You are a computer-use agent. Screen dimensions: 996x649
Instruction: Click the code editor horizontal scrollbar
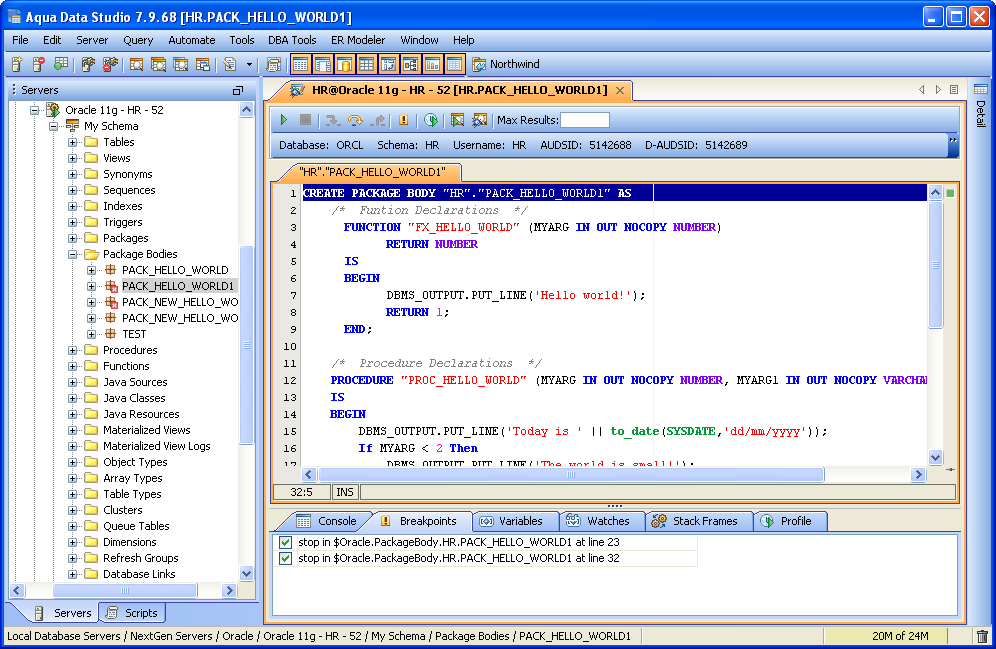570,475
